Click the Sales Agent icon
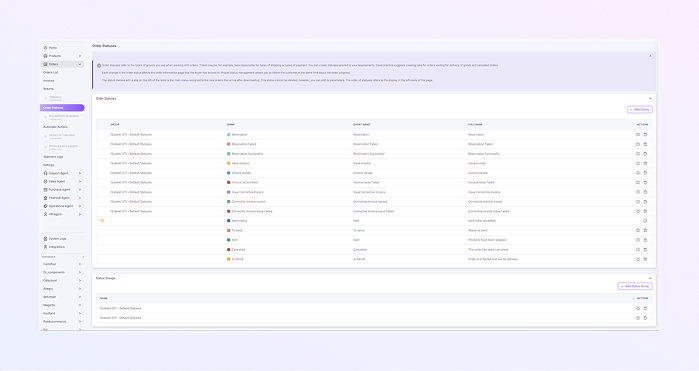Image resolution: width=699 pixels, height=371 pixels. coord(45,181)
